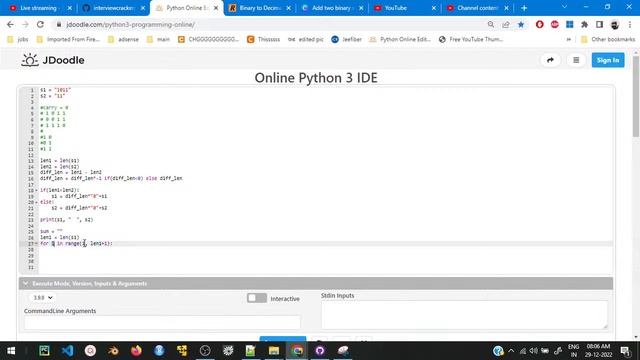Click the zoom magnifier icon in address bar
Image resolution: width=640 pixels, height=360 pixels.
click(x=491, y=24)
